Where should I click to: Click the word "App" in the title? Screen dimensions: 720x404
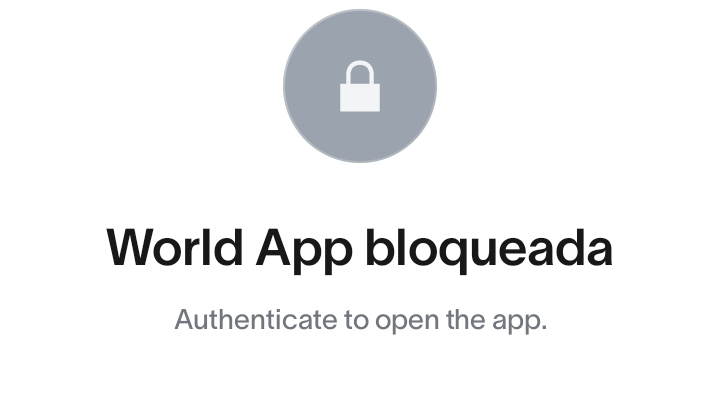coord(304,251)
